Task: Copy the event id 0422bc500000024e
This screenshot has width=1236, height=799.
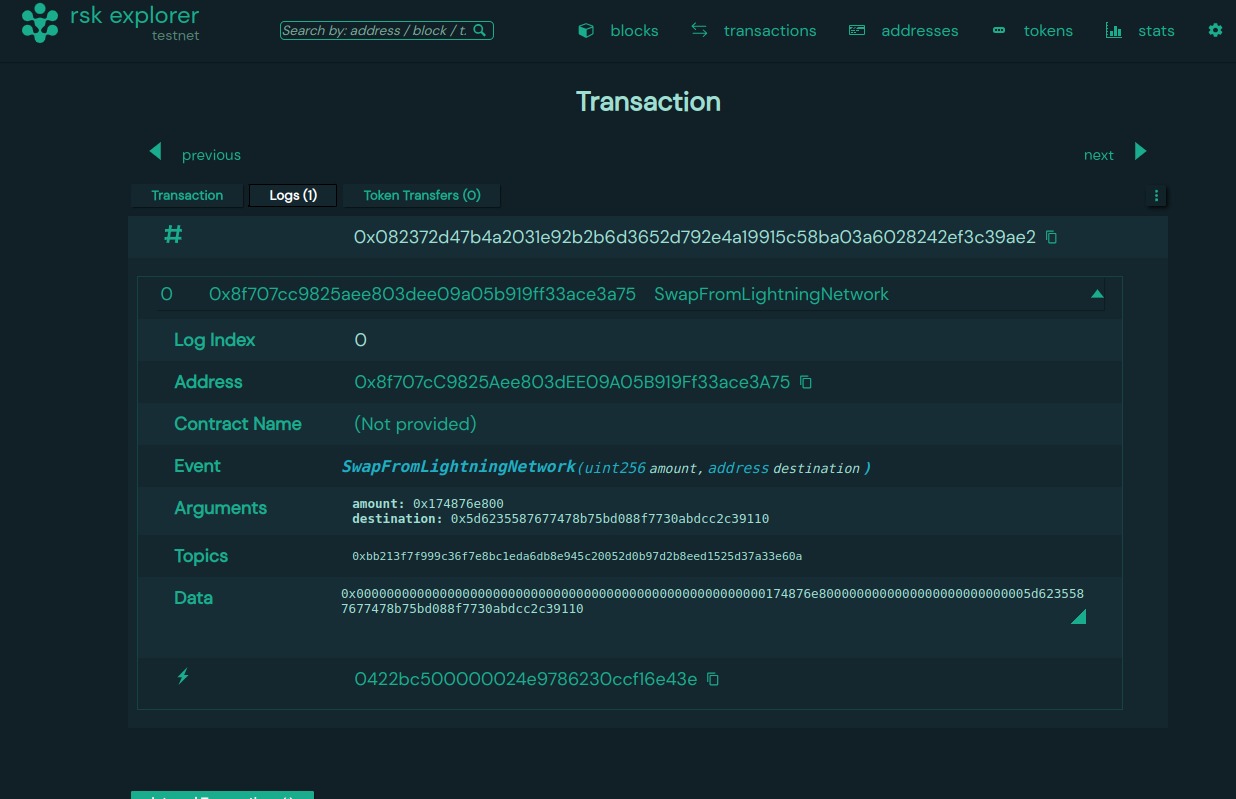Action: tap(713, 679)
